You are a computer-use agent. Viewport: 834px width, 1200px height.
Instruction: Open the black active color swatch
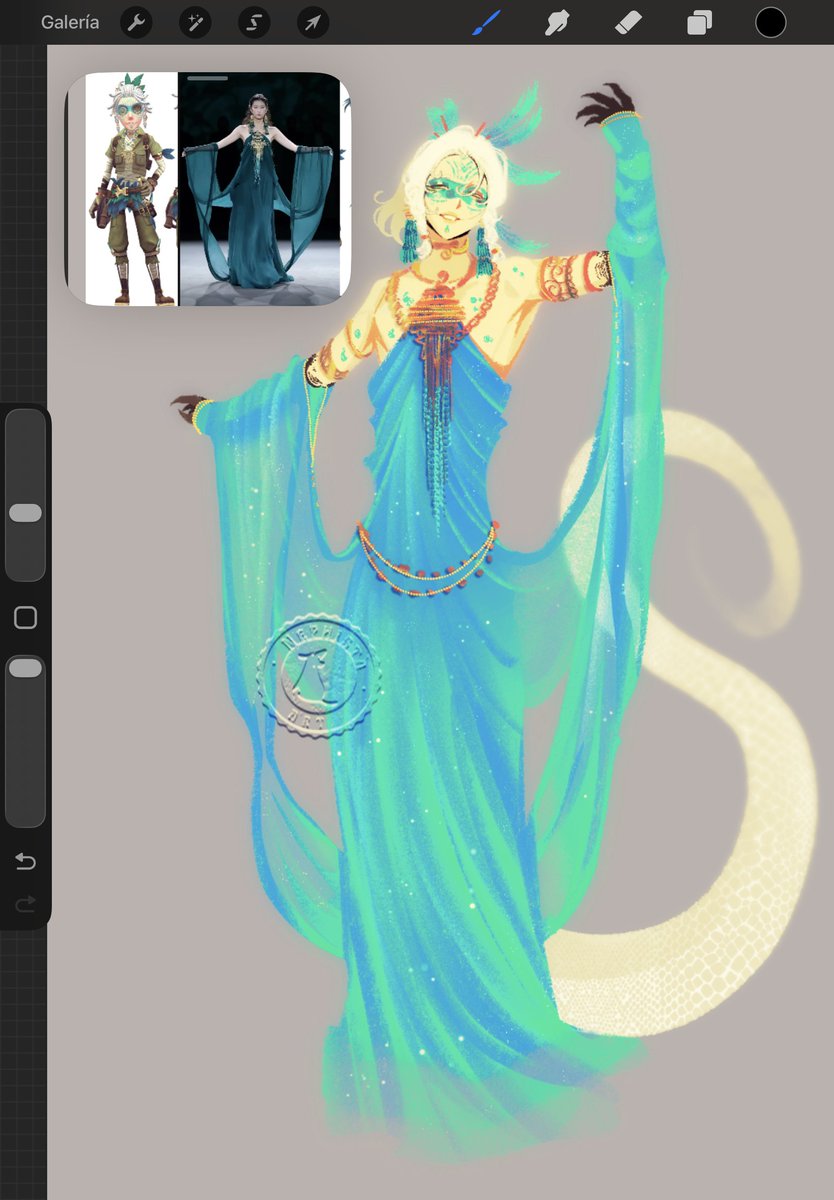pos(770,22)
